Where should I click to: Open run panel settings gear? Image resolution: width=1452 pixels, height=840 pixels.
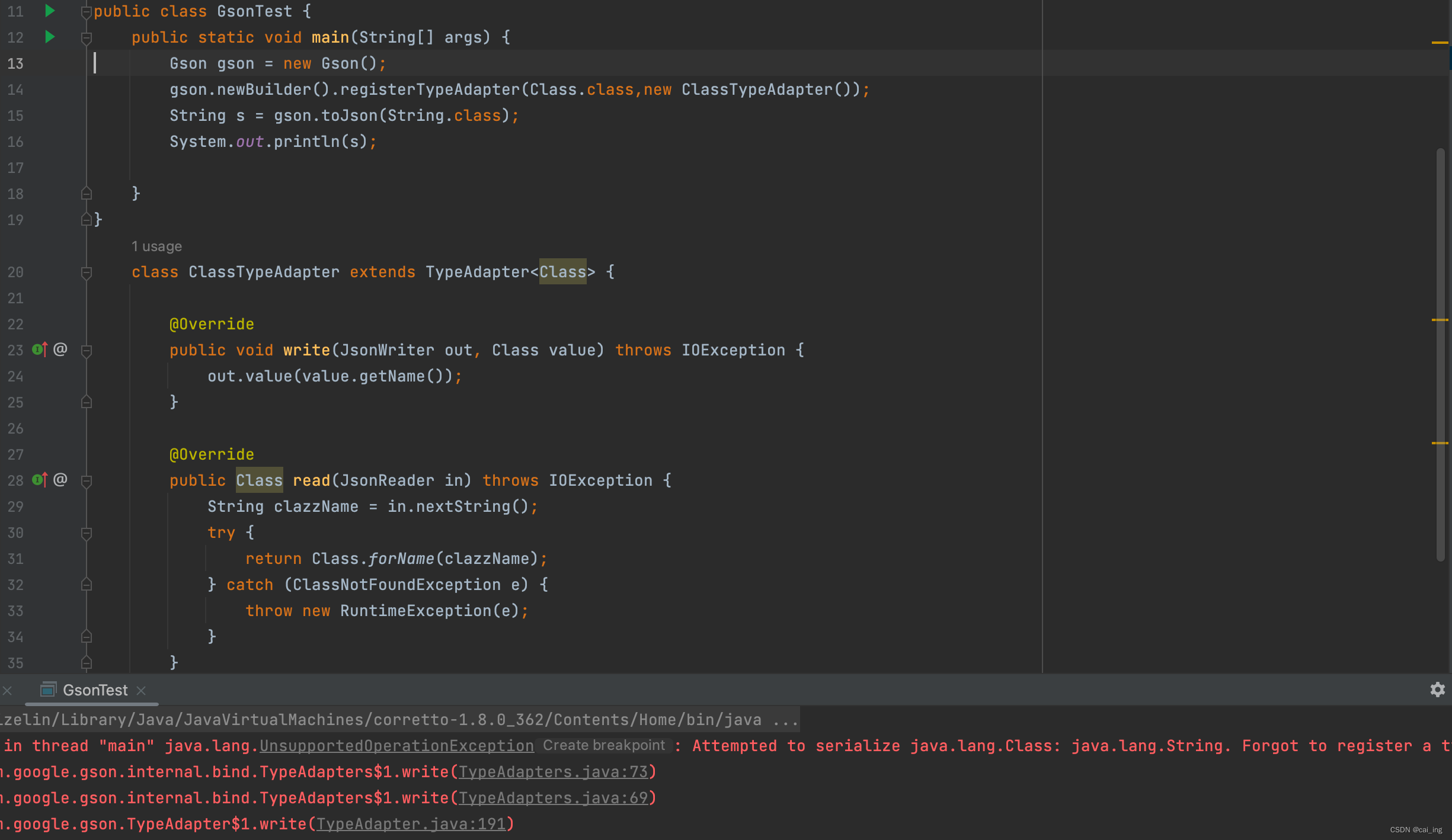1437,690
